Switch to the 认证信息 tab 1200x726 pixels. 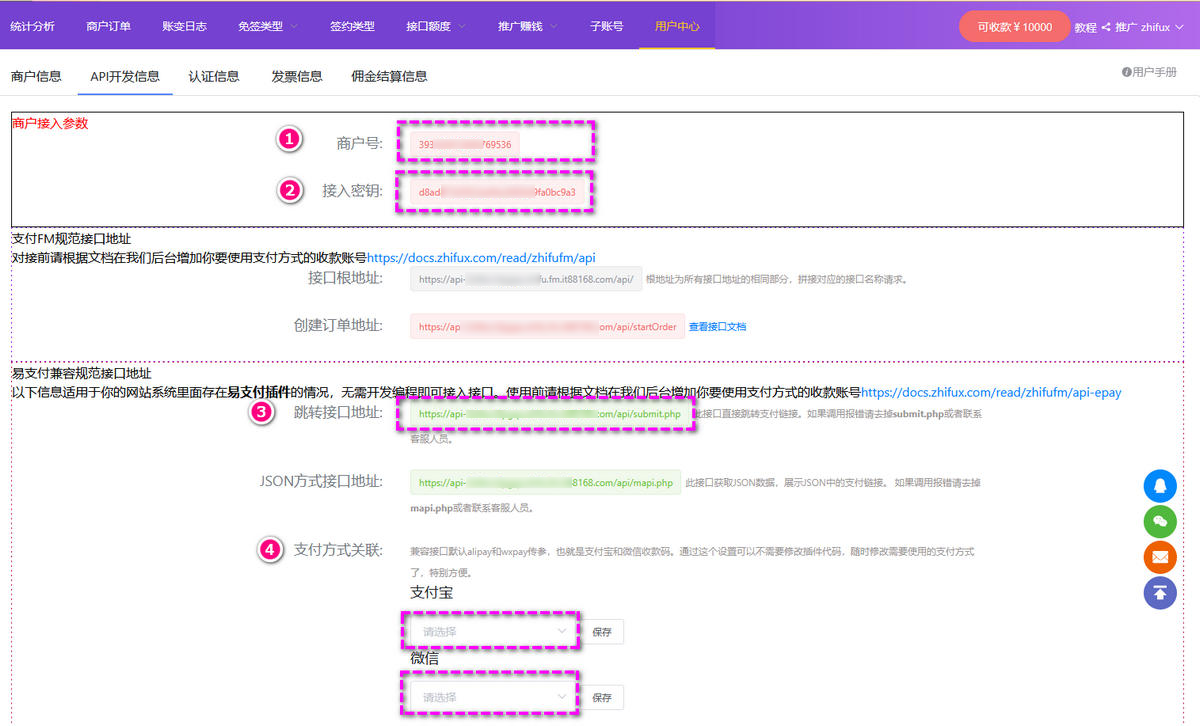click(214, 76)
